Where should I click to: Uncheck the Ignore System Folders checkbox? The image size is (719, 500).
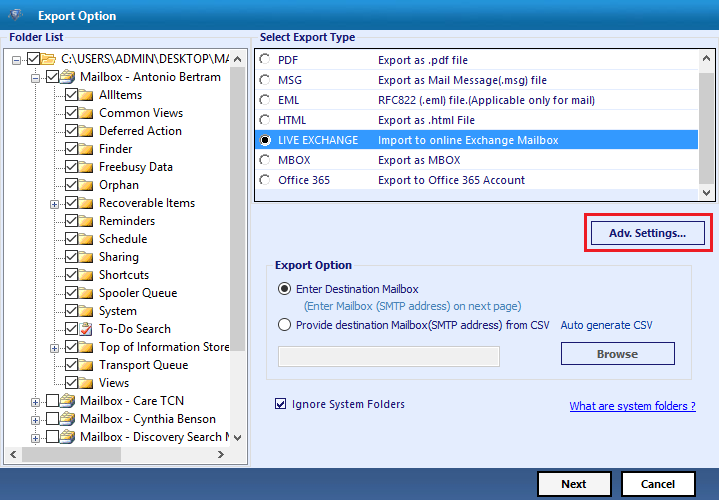coord(280,404)
